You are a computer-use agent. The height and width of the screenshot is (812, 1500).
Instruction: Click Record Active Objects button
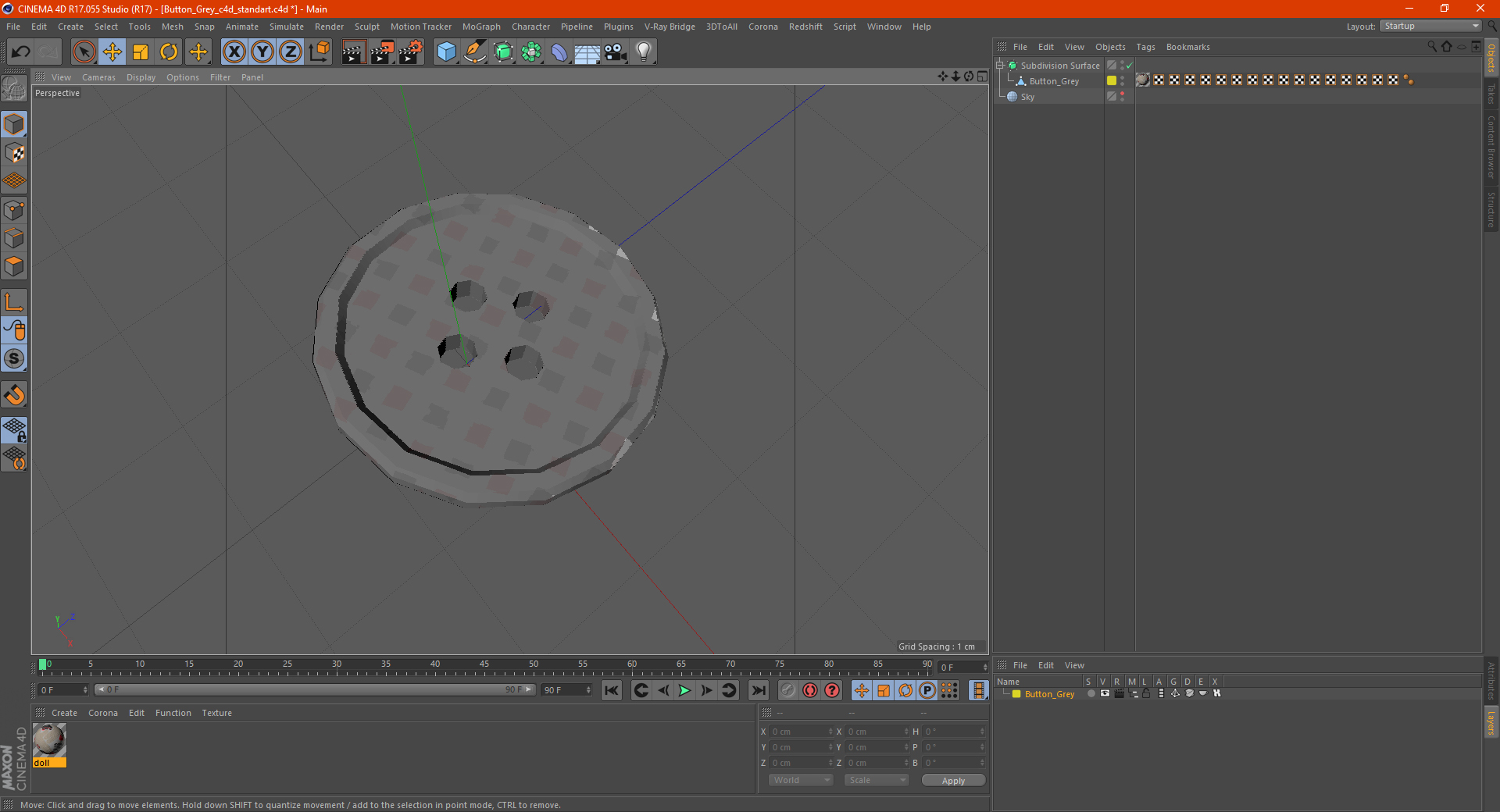click(787, 690)
